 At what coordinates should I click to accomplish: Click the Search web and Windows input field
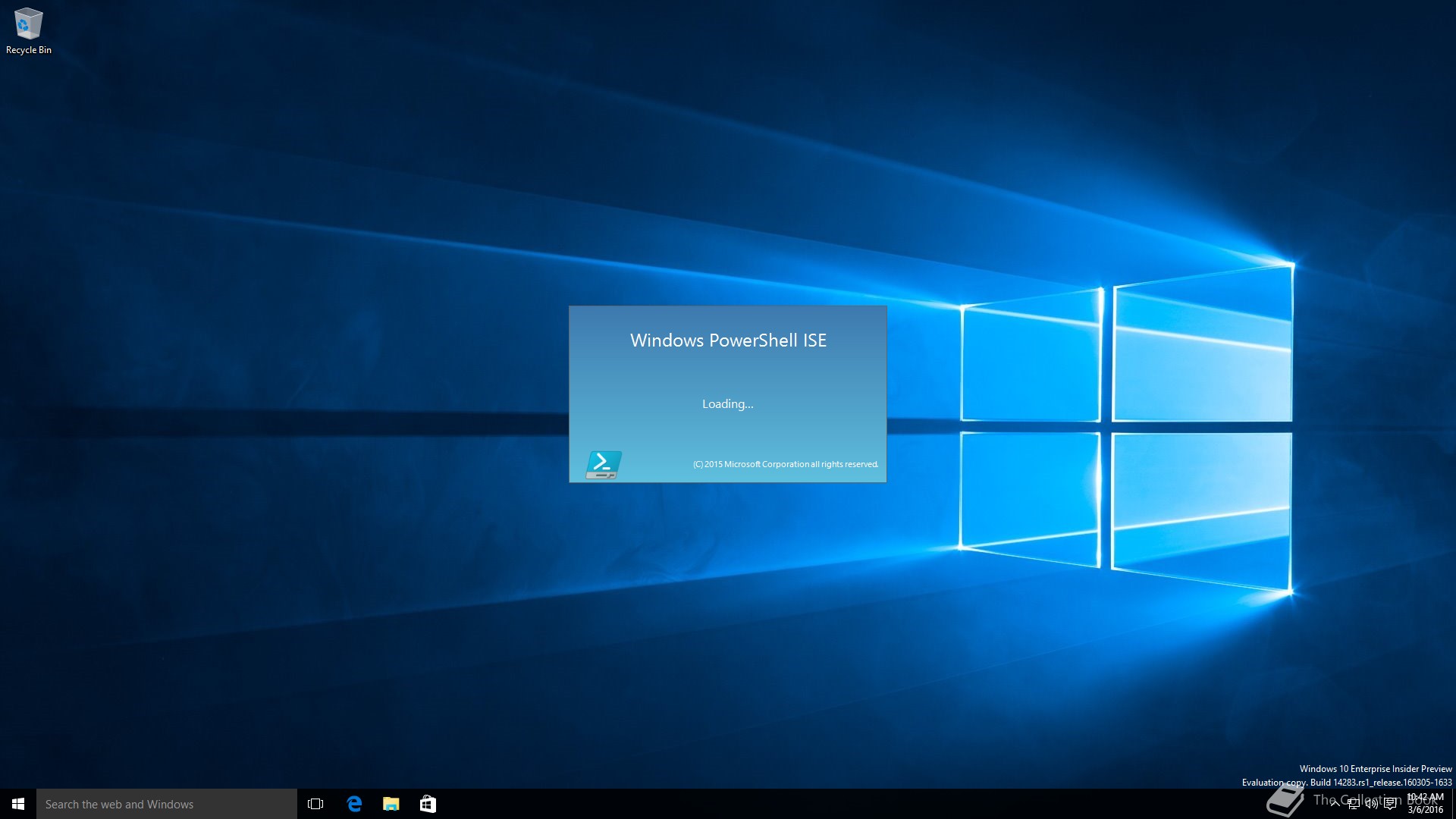165,804
